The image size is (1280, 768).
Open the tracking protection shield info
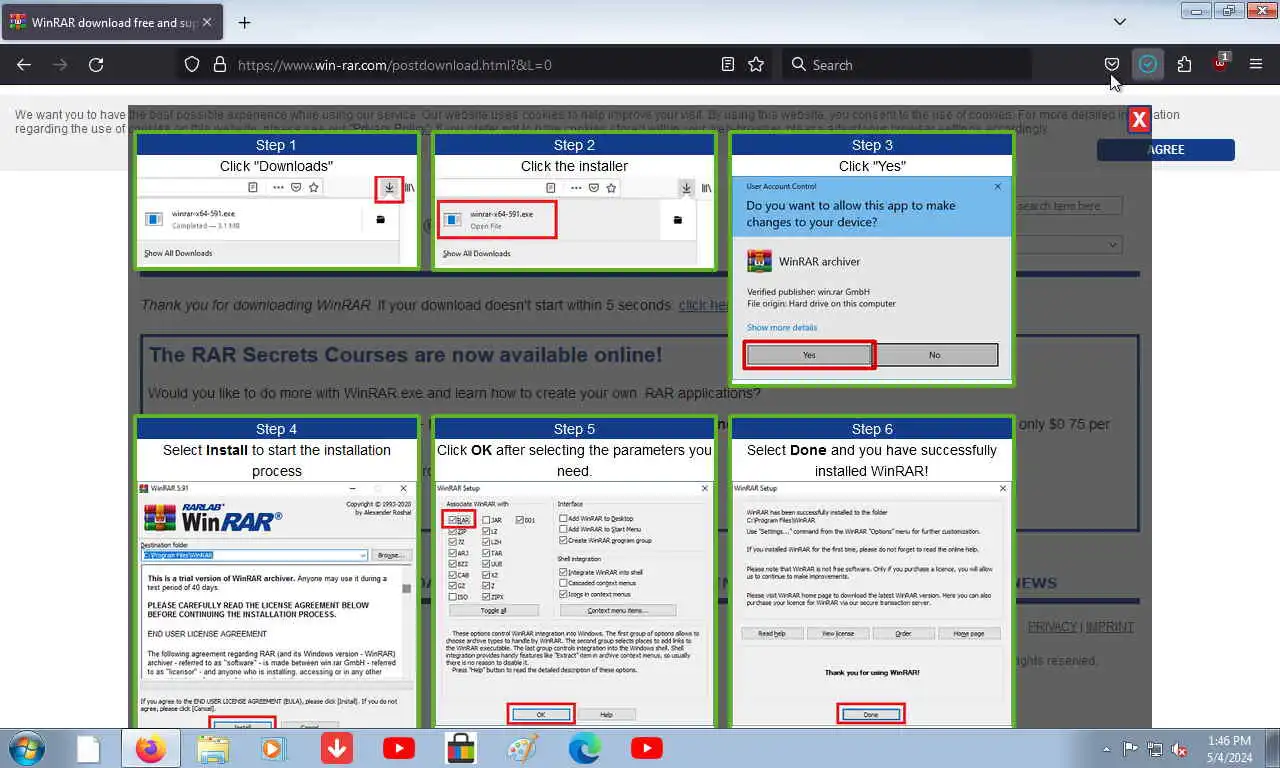[193, 64]
